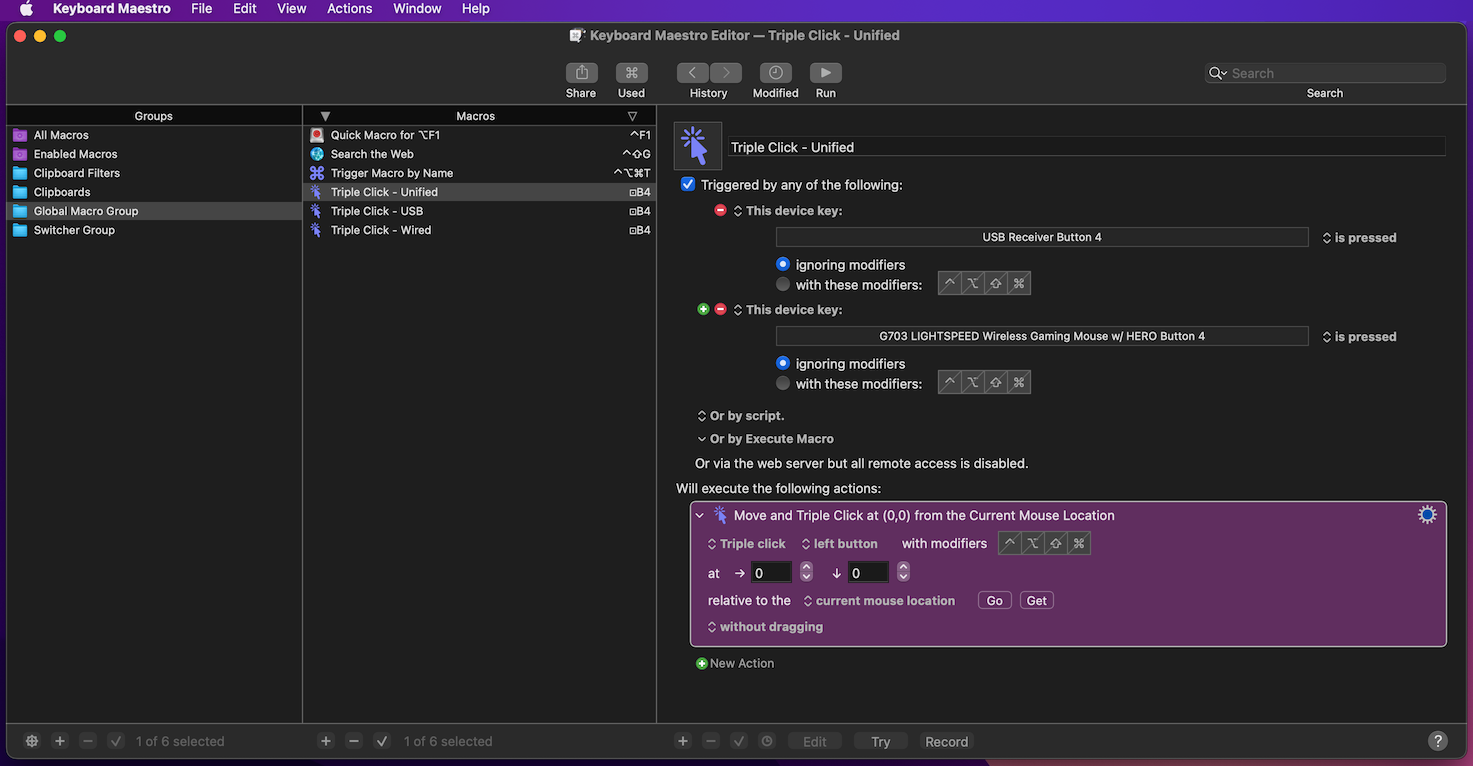The height and width of the screenshot is (766, 1473).
Task: Add an action with plus in bottom bar
Action: point(683,741)
